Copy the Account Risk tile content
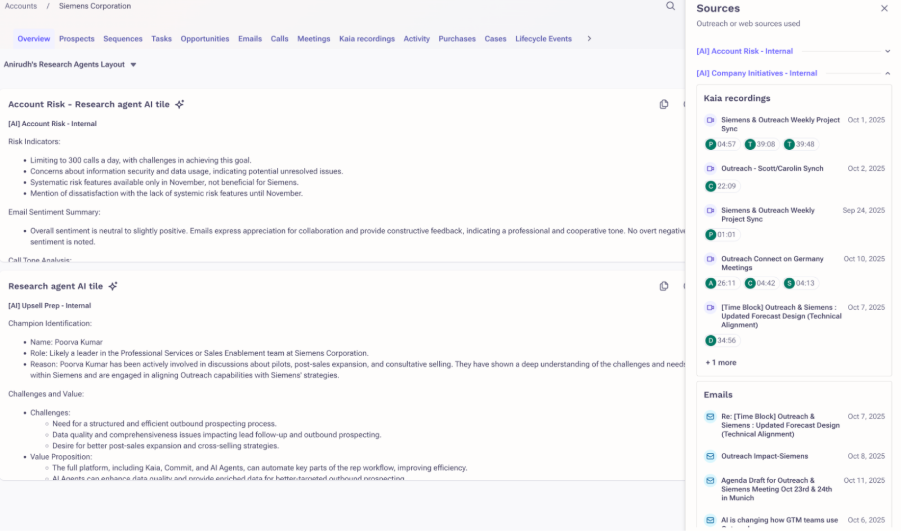The width and height of the screenshot is (901, 531). (664, 104)
